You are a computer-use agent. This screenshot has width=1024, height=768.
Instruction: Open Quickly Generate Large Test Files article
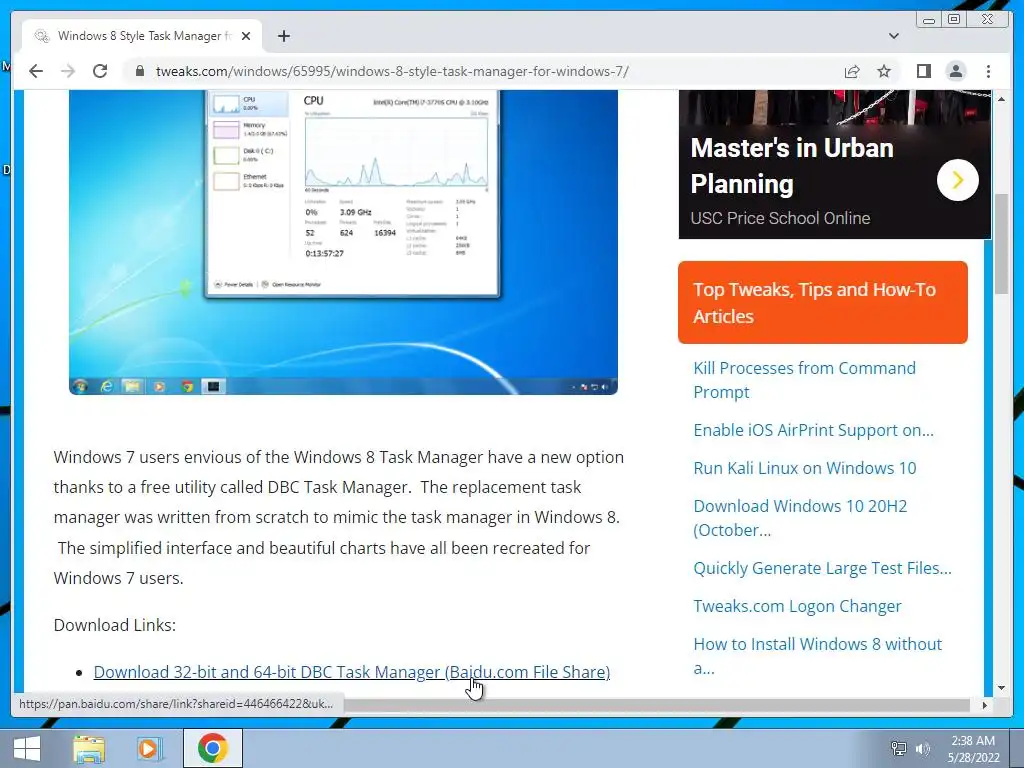pos(822,568)
